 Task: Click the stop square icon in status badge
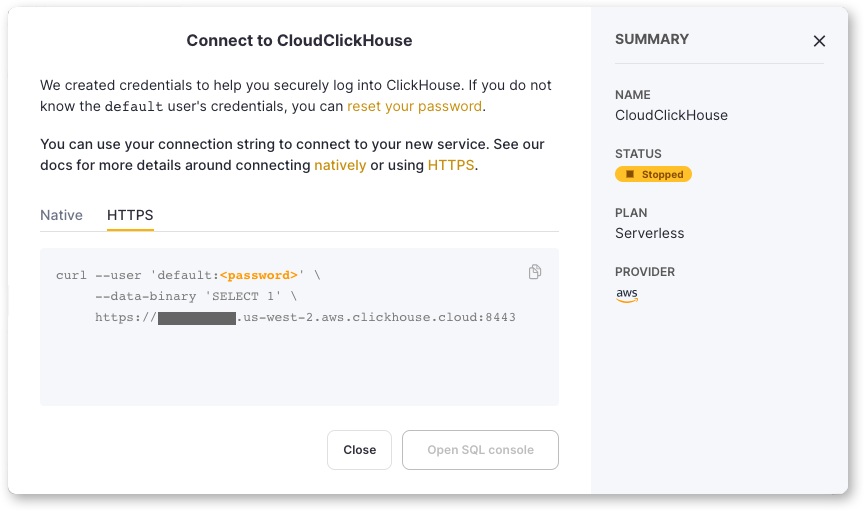[x=630, y=174]
